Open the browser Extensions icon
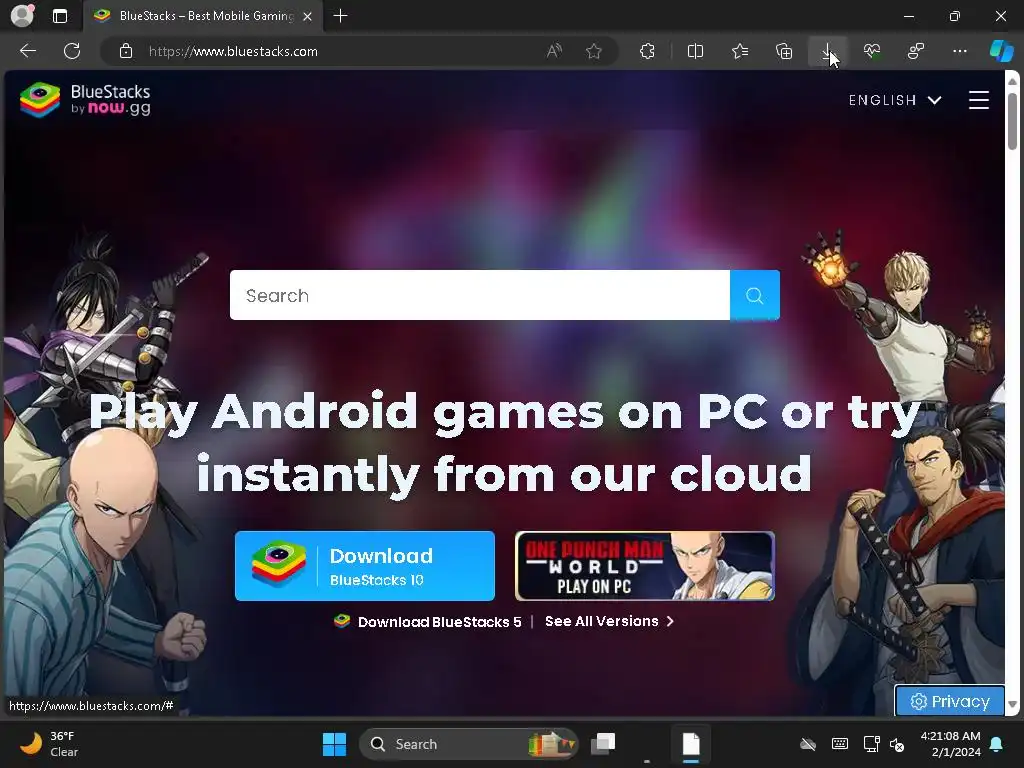 click(x=647, y=51)
